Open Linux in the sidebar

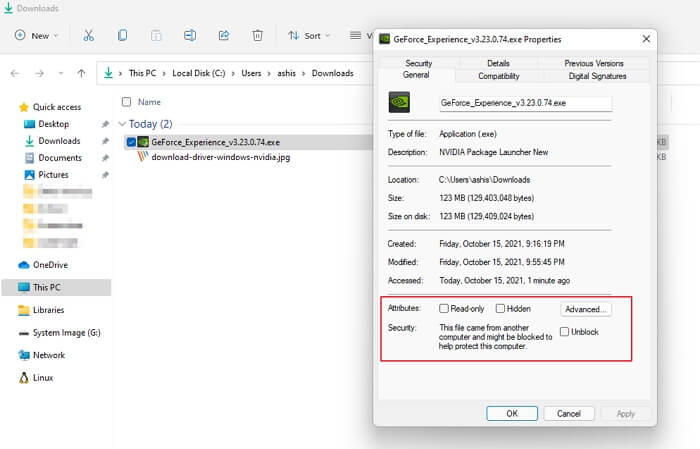(36, 378)
